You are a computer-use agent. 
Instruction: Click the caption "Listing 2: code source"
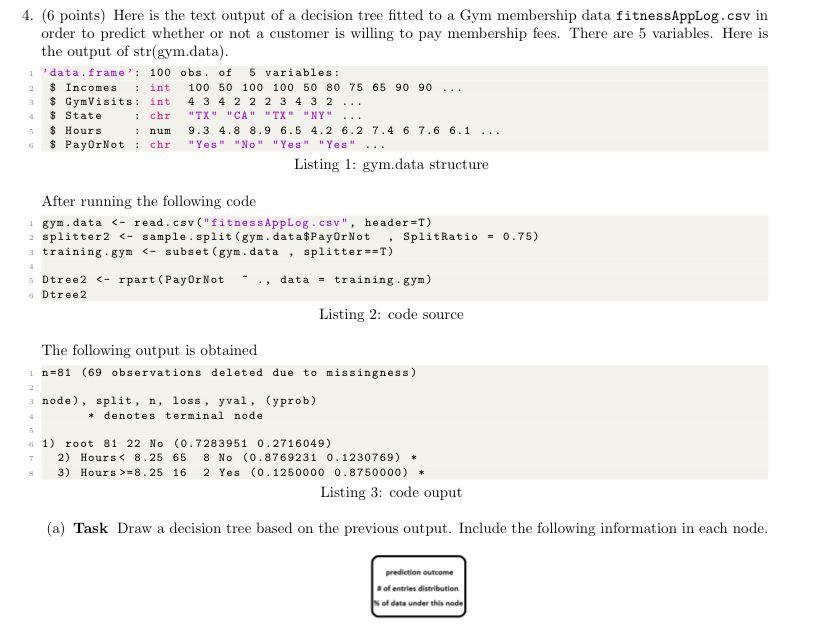point(391,315)
